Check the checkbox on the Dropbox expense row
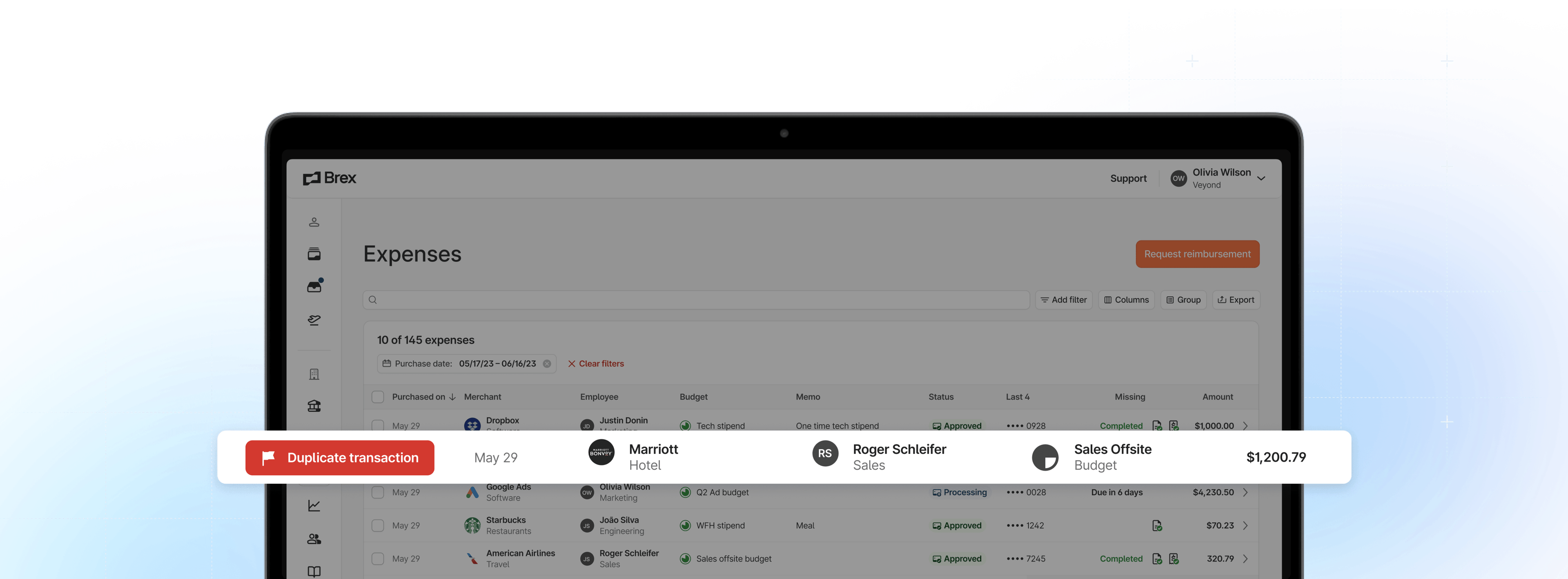This screenshot has height=579, width=1568. (x=377, y=426)
